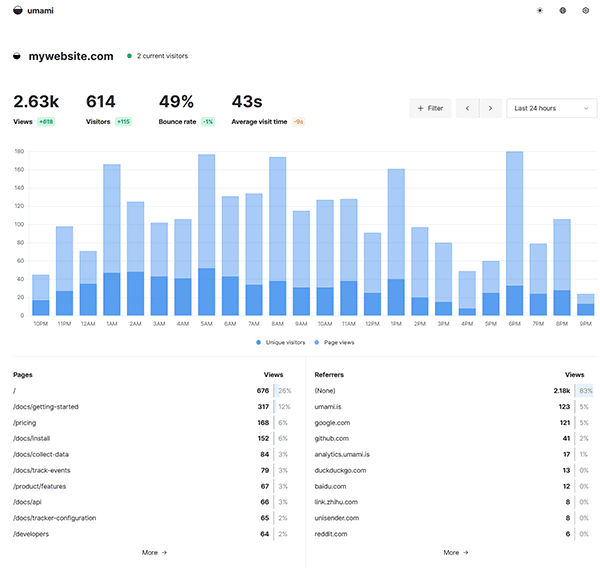Viewport: 600px width, 569px height.
Task: Select the /pricing page row
Action: [152, 423]
